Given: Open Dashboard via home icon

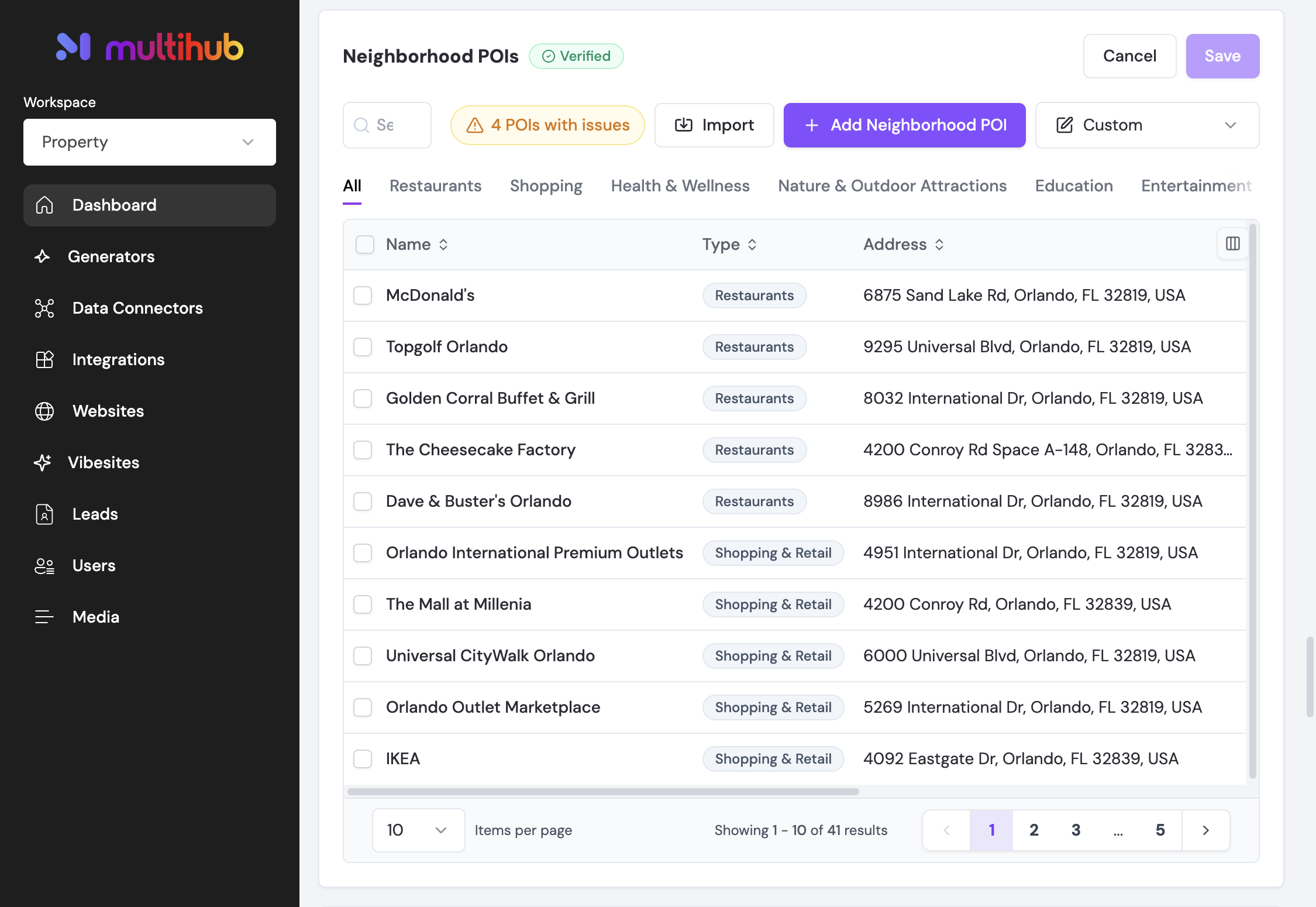Looking at the screenshot, I should click(44, 205).
